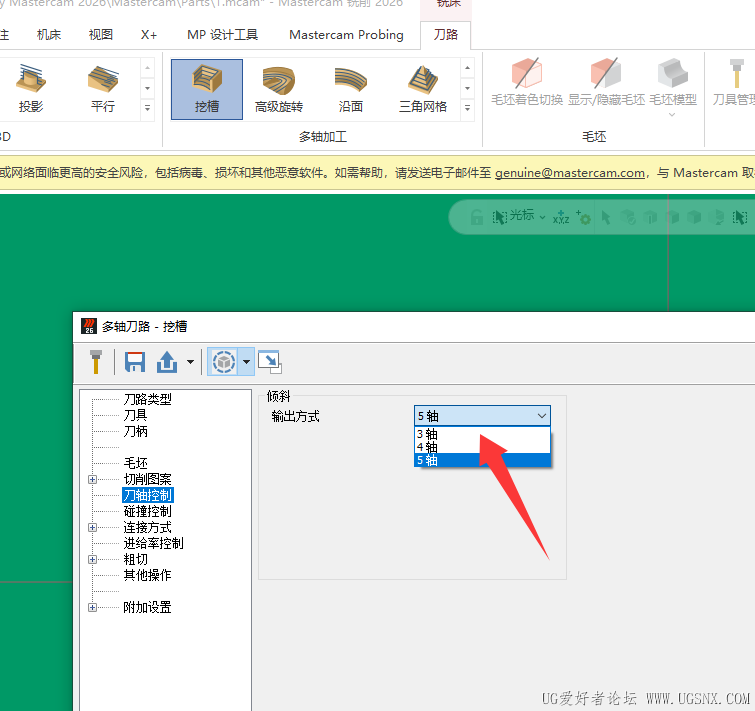The height and width of the screenshot is (711, 755).
Task: Click the arrow pointer selection icon
Action: (x=606, y=218)
